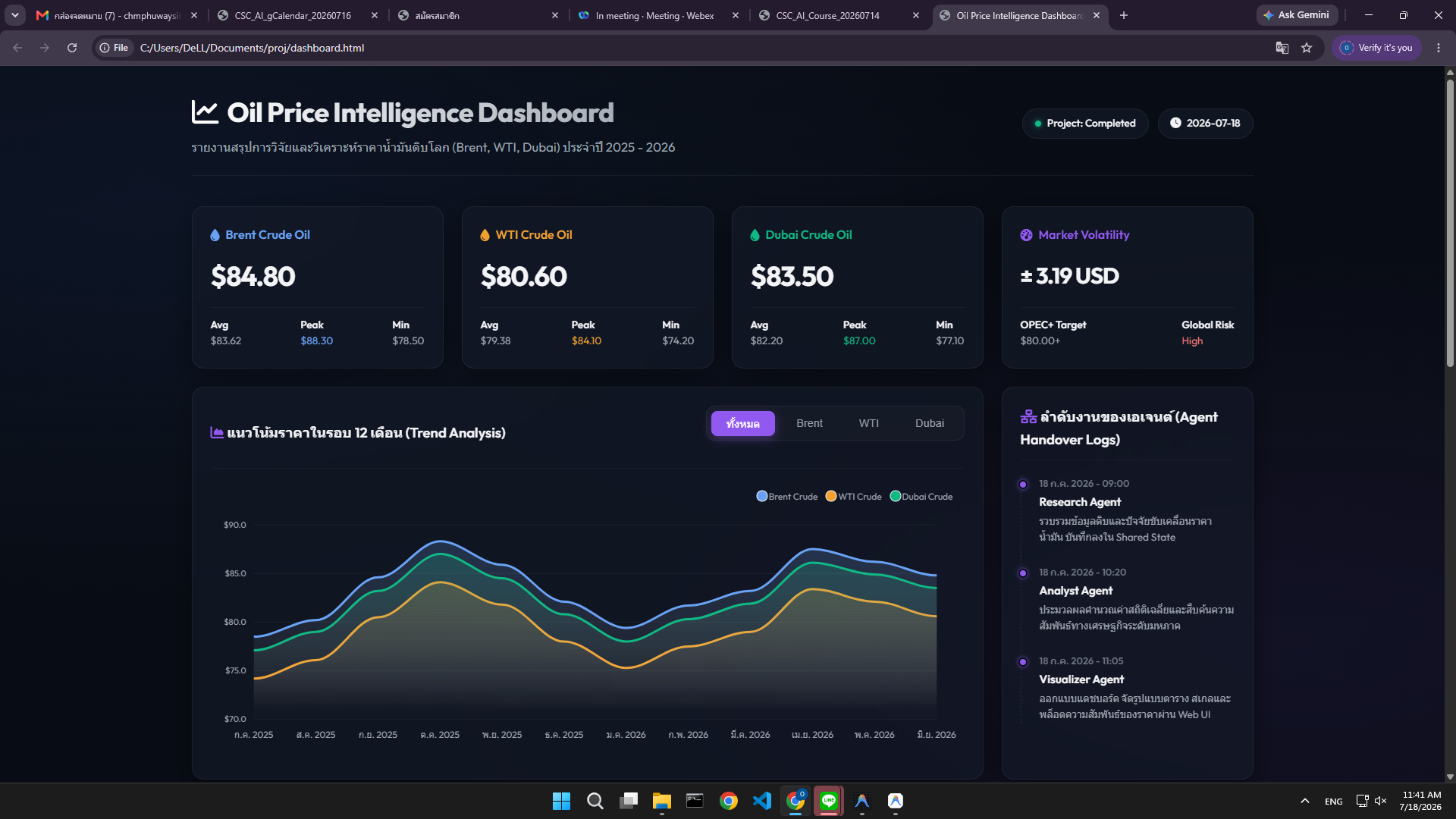Bookmark this page with the star icon
The image size is (1456, 819).
point(1307,48)
